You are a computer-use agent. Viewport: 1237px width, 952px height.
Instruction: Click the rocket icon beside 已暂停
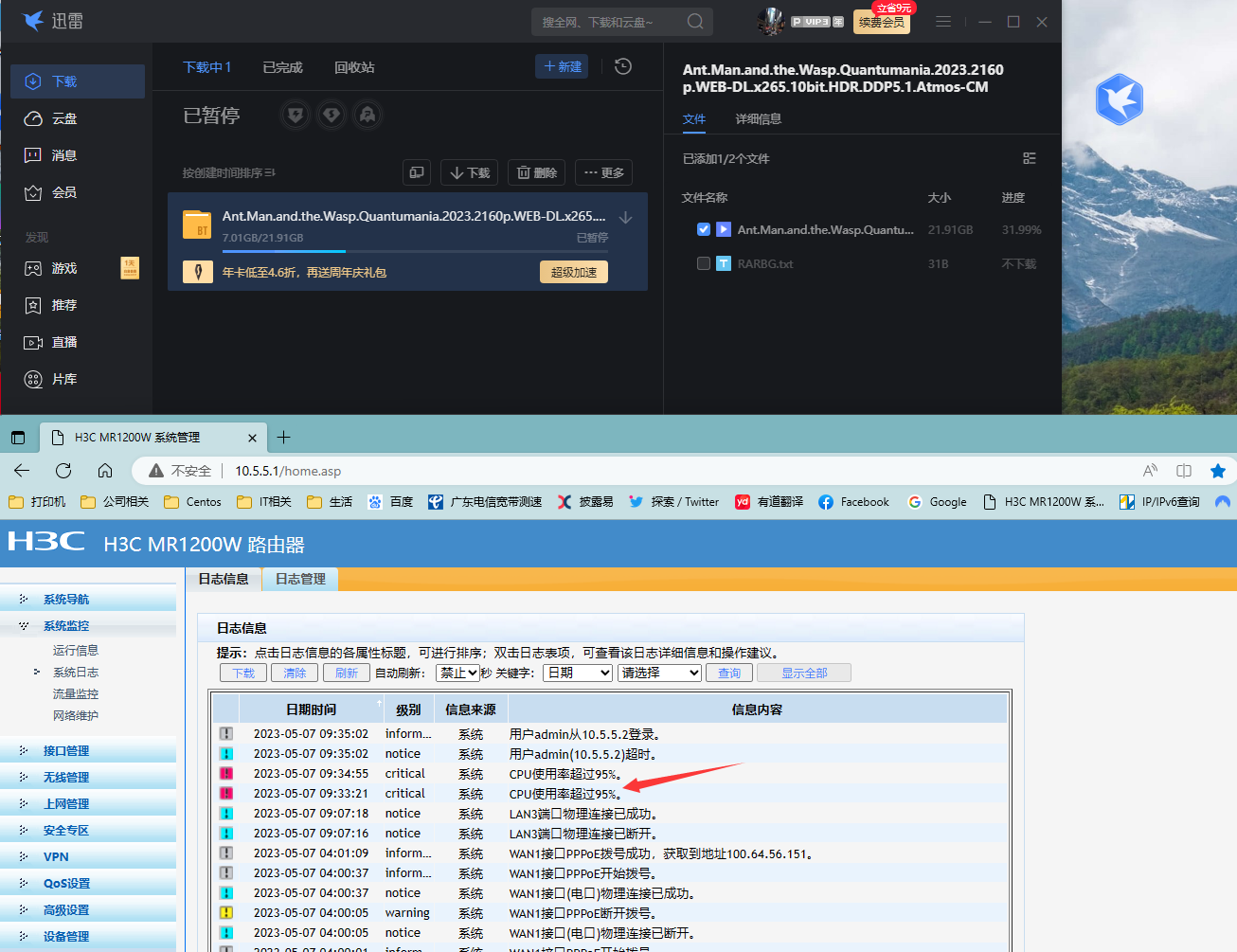(x=368, y=116)
